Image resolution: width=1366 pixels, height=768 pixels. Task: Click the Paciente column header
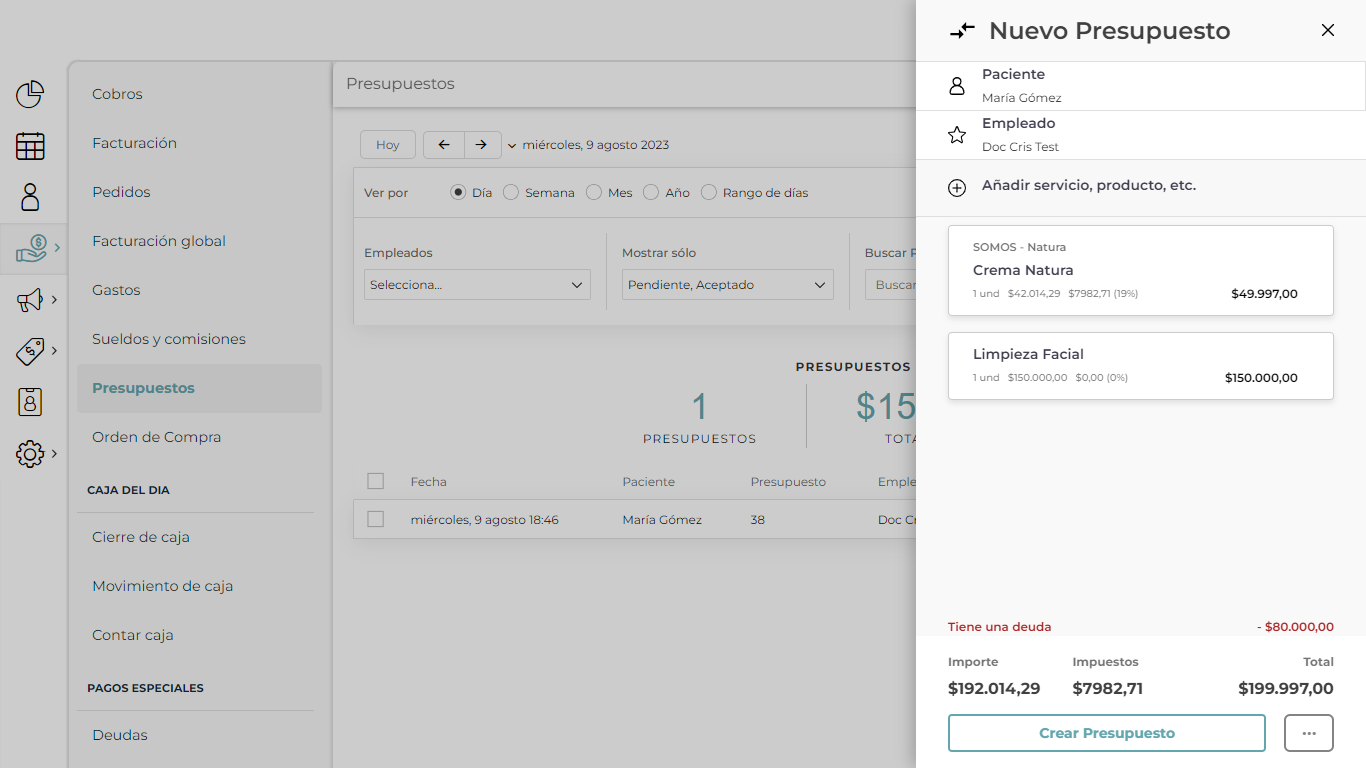(x=648, y=482)
